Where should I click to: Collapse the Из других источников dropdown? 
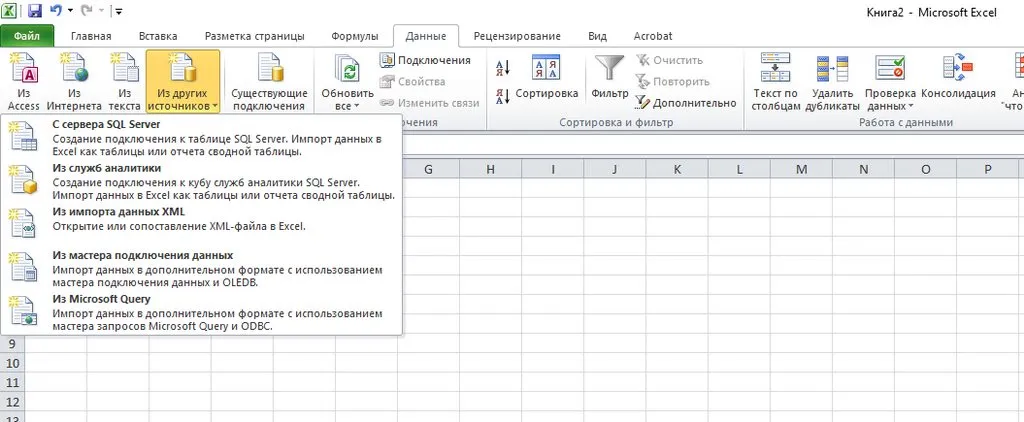coord(182,82)
